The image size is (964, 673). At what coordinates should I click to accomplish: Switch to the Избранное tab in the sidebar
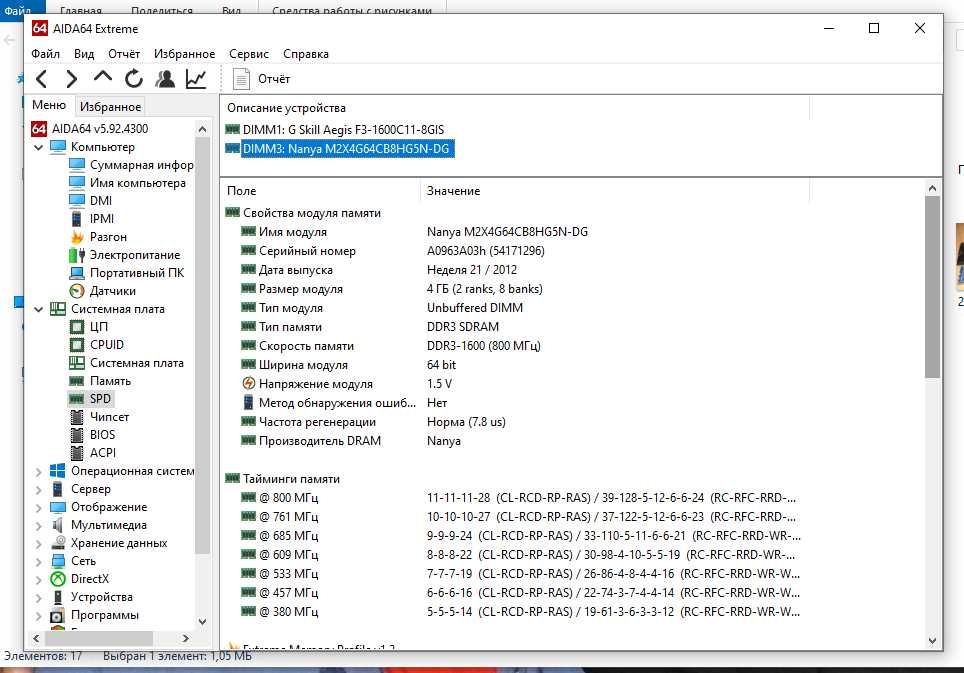(x=110, y=107)
